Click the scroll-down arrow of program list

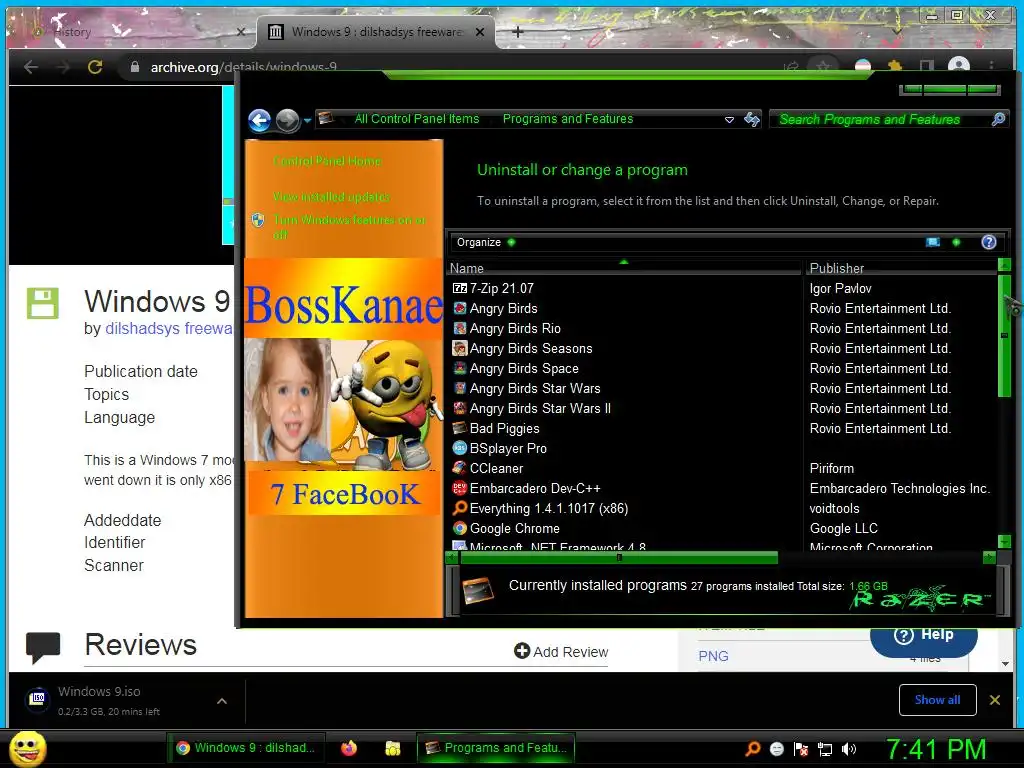1004,541
